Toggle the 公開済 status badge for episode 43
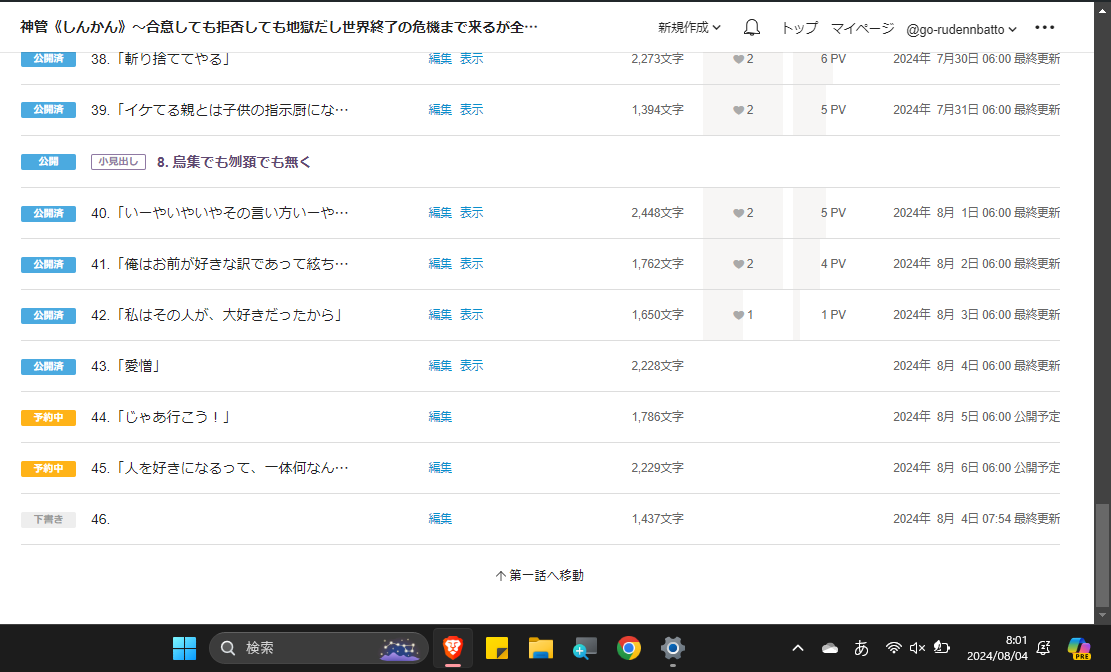The image size is (1111, 672). [x=48, y=366]
